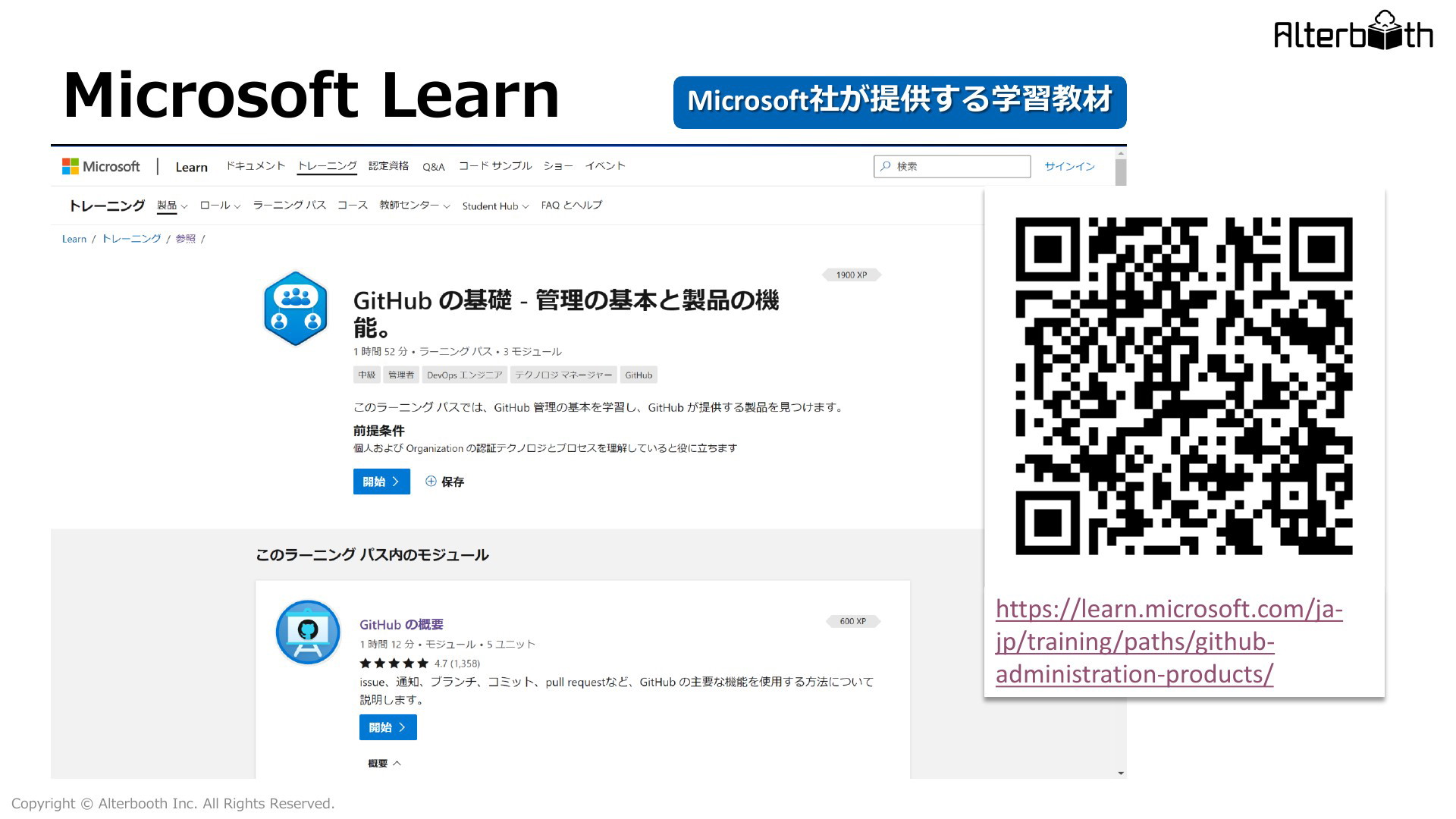The height and width of the screenshot is (819, 1456).
Task: Click the このラーニング パス内のモジュール heading
Action: 372,555
